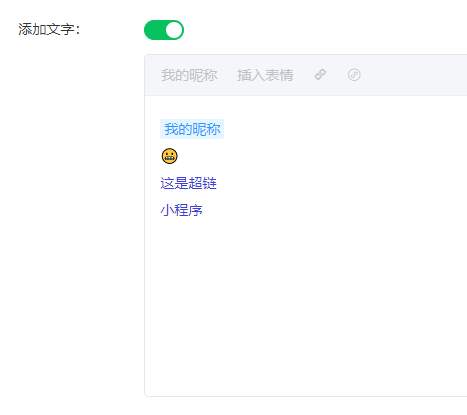Place cursor on the line with the emoji
The width and height of the screenshot is (467, 415).
pyautogui.click(x=300, y=156)
